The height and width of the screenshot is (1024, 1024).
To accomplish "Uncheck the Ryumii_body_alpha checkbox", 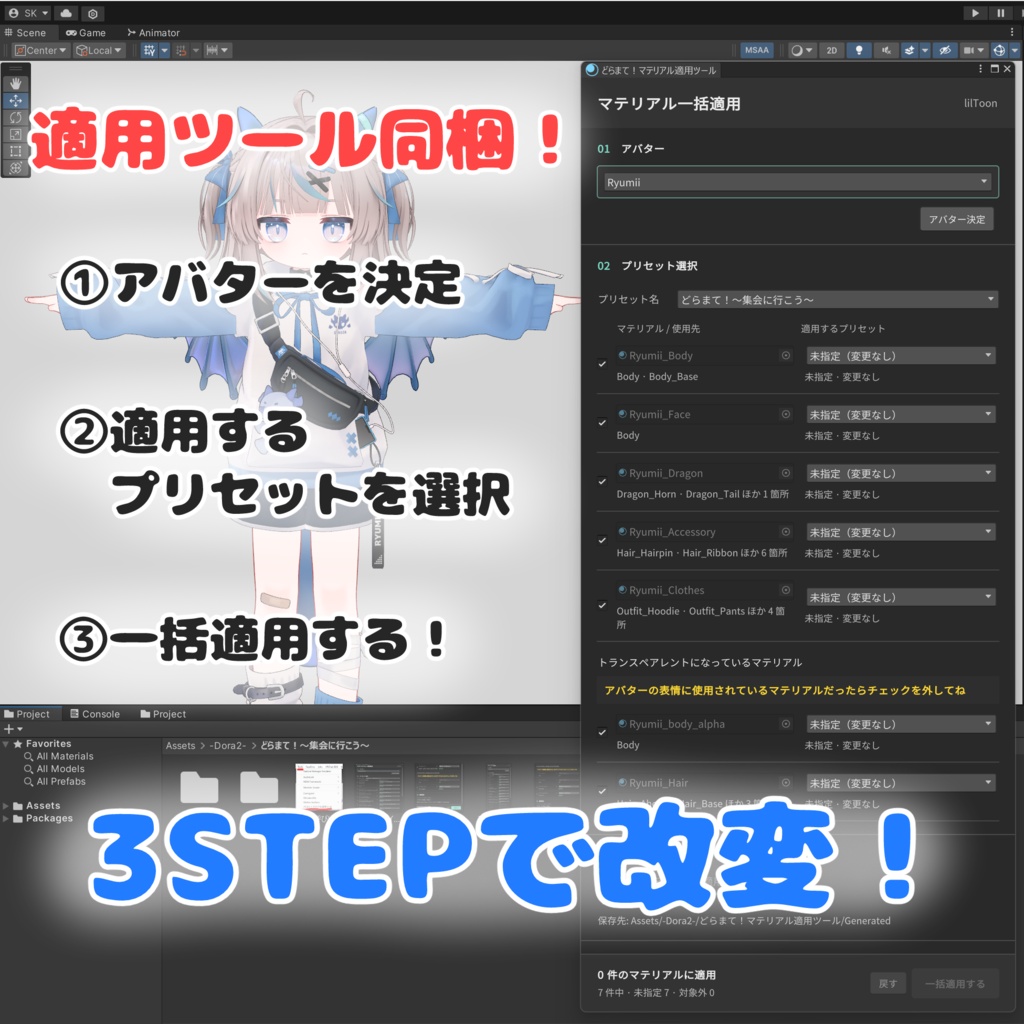I will click(x=602, y=732).
